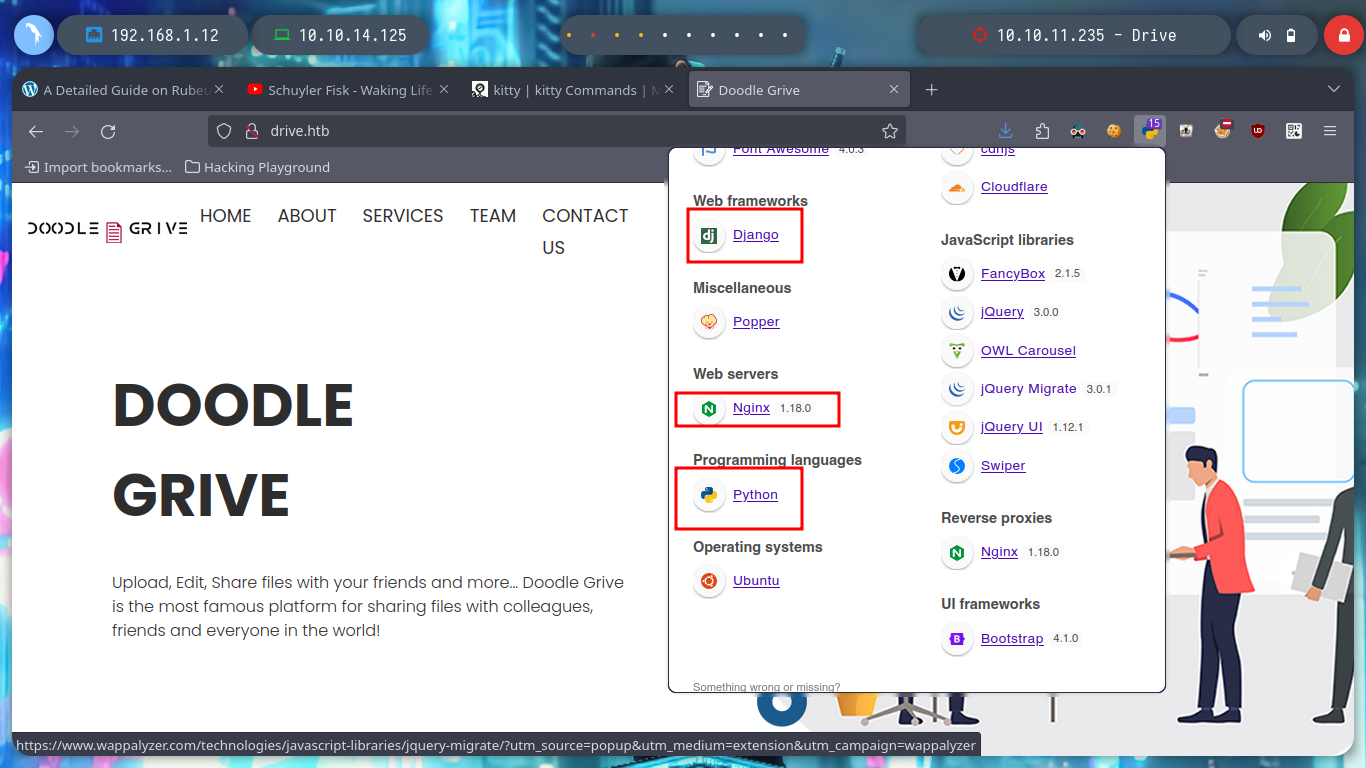This screenshot has height=768, width=1366.
Task: Open the Nginx link under Reverse proxies
Action: [999, 552]
